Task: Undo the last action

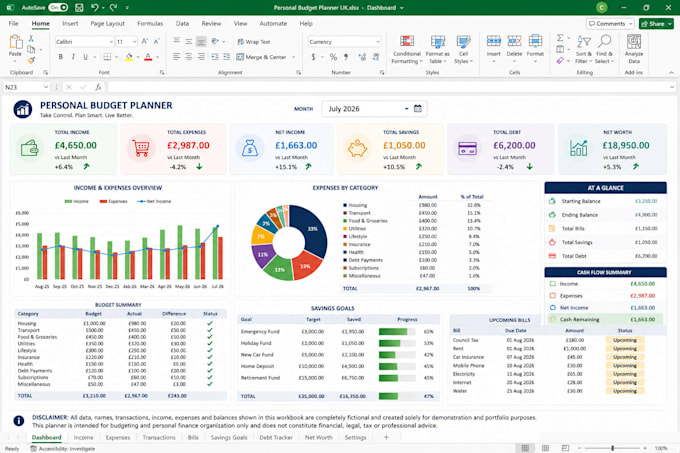Action: 95,7
